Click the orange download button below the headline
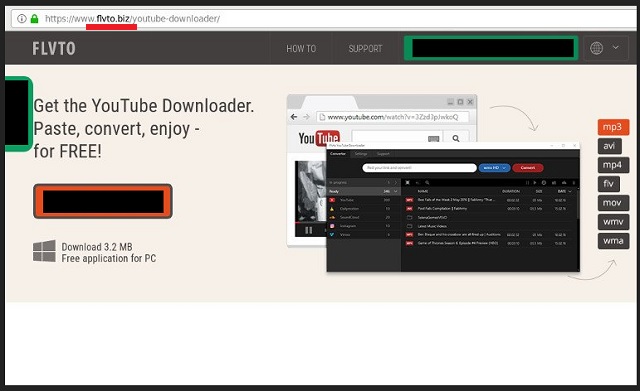Image resolution: width=640 pixels, height=391 pixels. coord(103,201)
